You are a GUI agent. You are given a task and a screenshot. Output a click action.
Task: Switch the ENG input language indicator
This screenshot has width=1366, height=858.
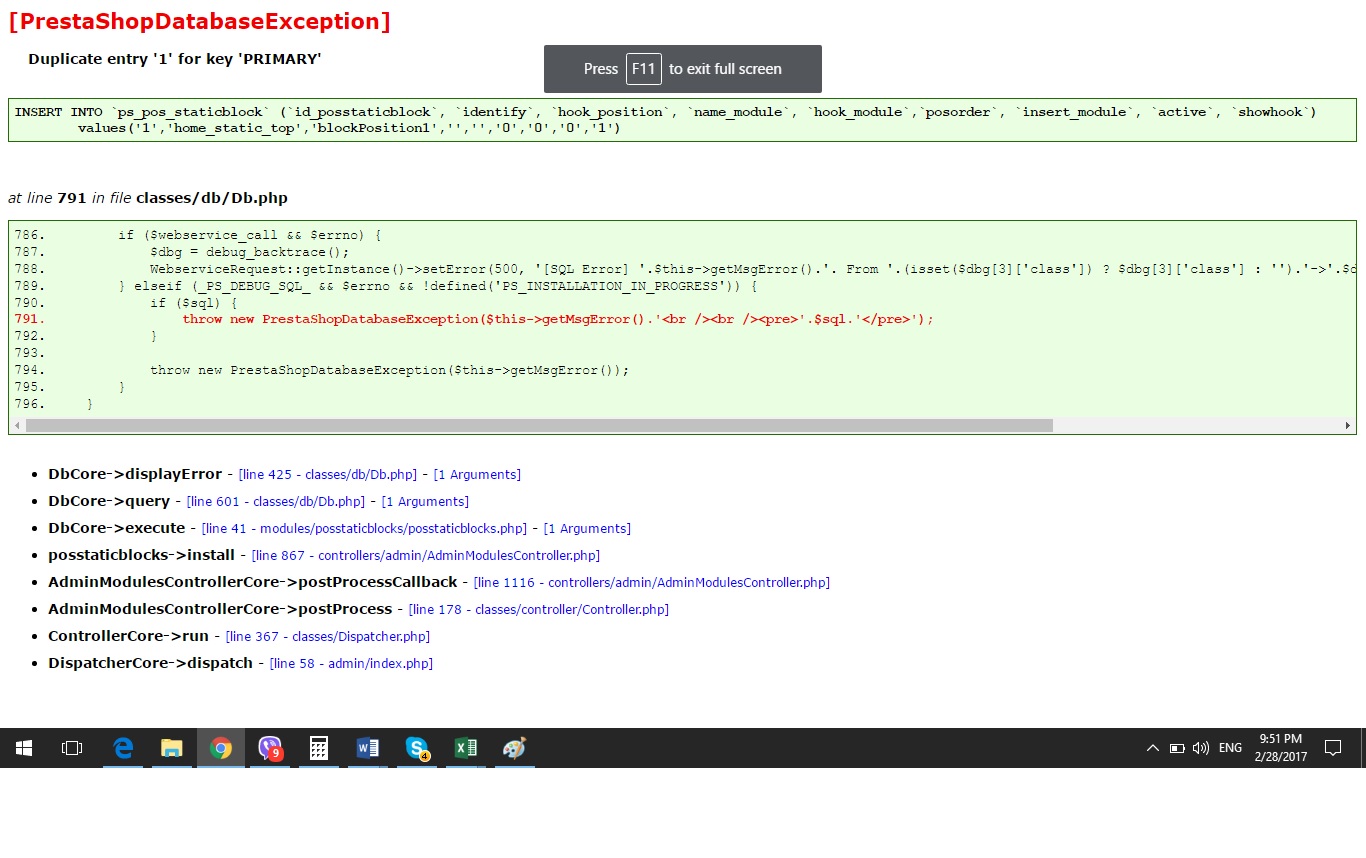click(x=1230, y=748)
